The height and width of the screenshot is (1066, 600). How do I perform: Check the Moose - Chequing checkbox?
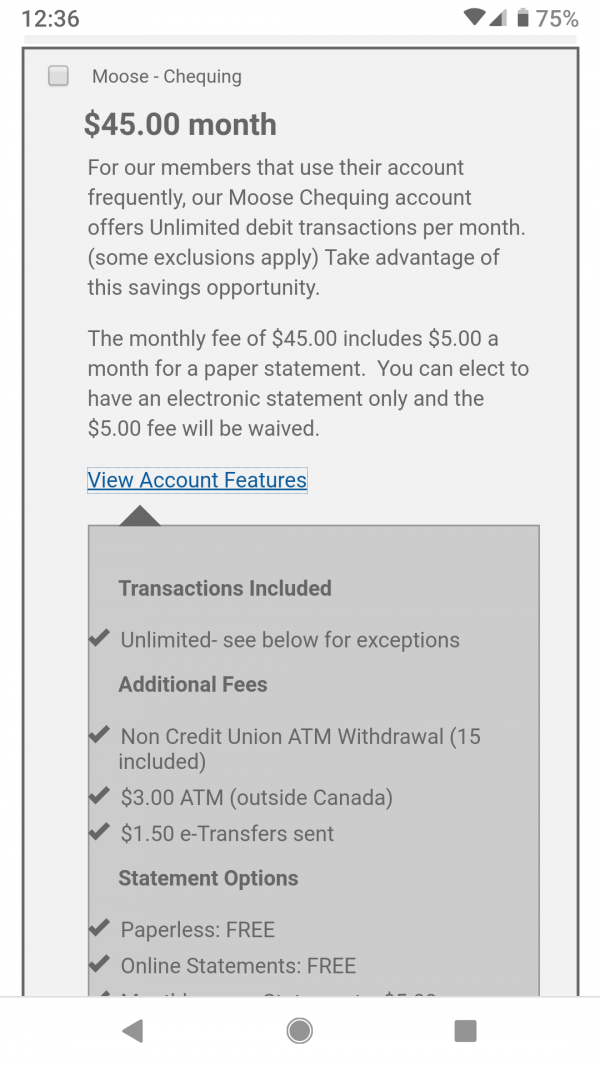(x=59, y=76)
